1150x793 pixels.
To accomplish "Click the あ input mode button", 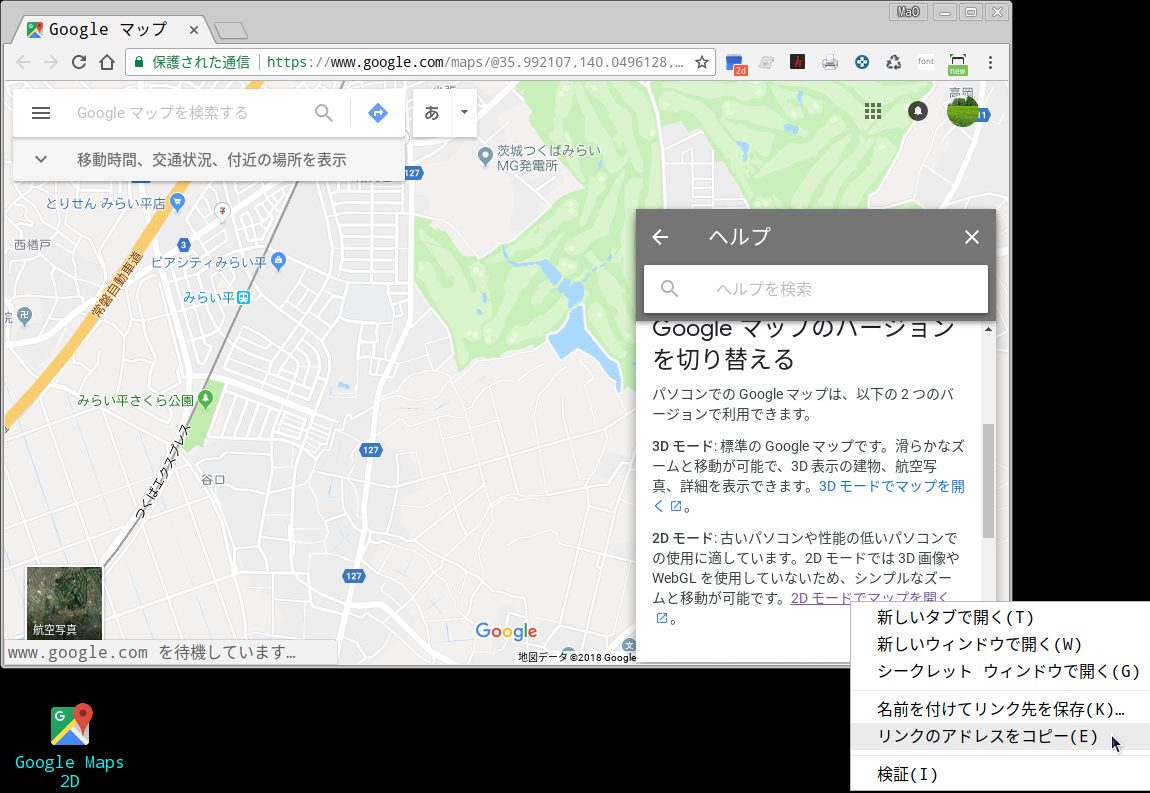I will (x=432, y=112).
